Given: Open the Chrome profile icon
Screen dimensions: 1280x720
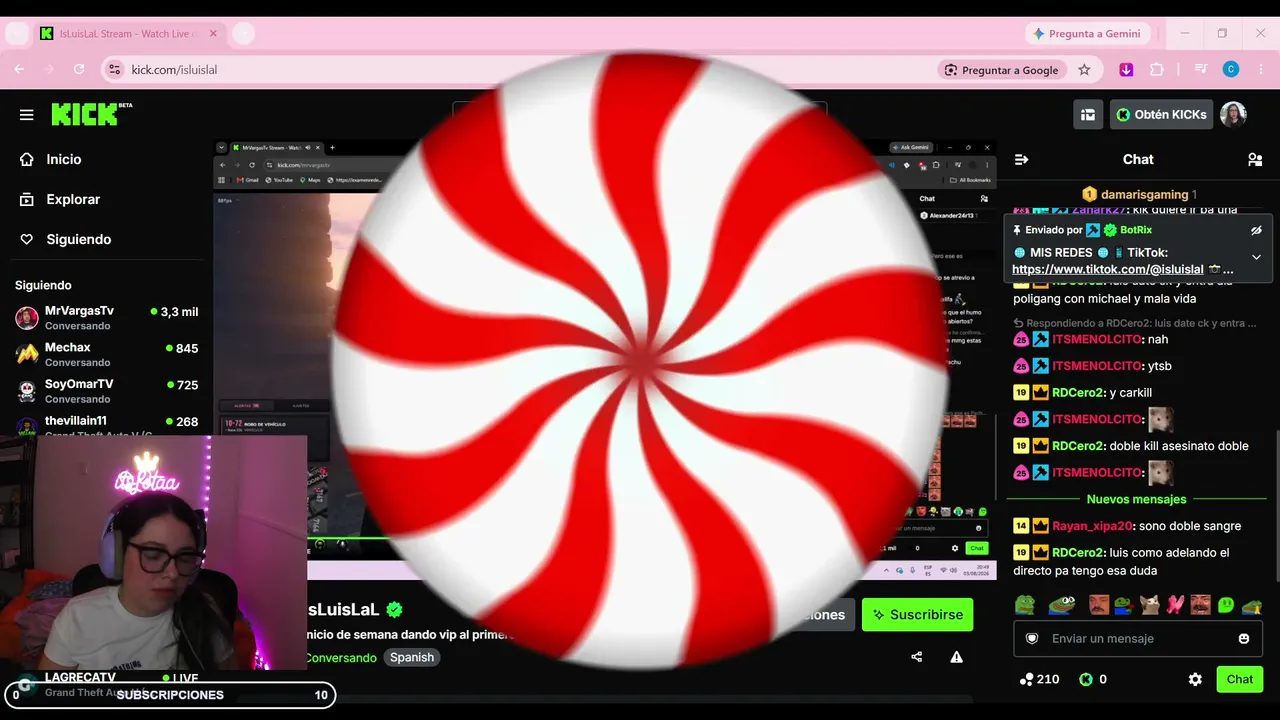Looking at the screenshot, I should 1231,70.
